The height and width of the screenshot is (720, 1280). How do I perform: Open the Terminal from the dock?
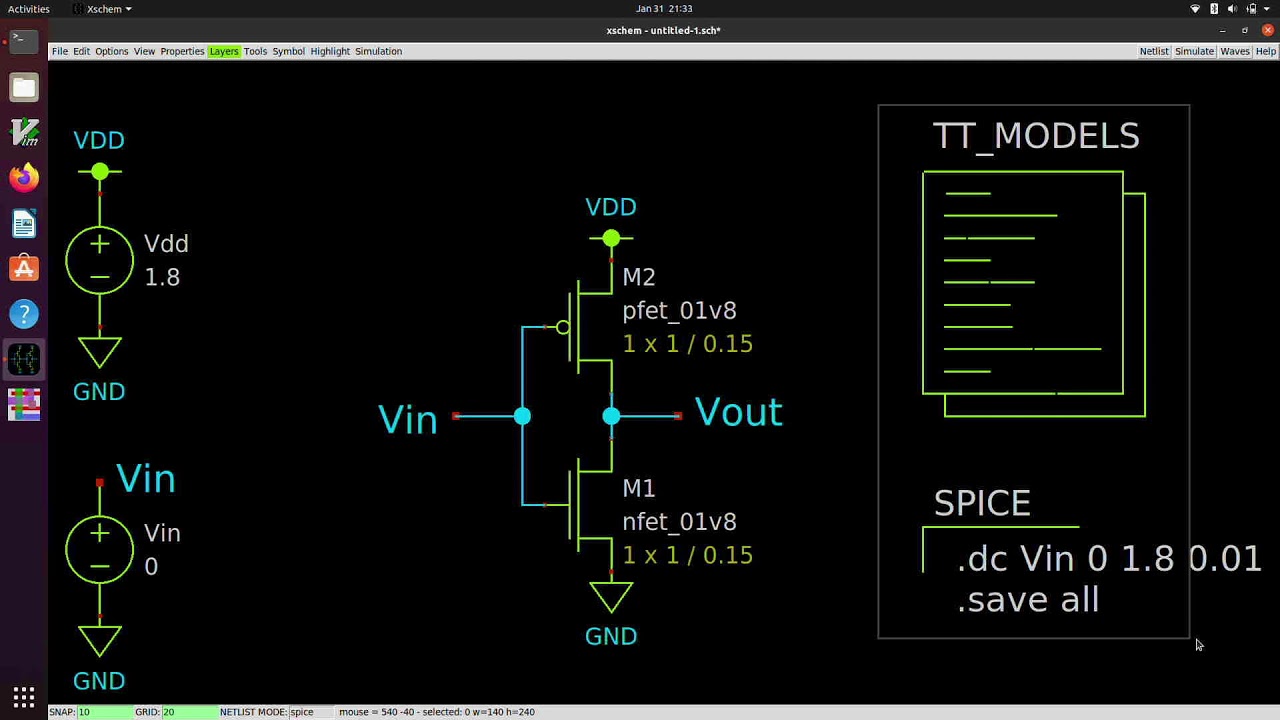24,41
